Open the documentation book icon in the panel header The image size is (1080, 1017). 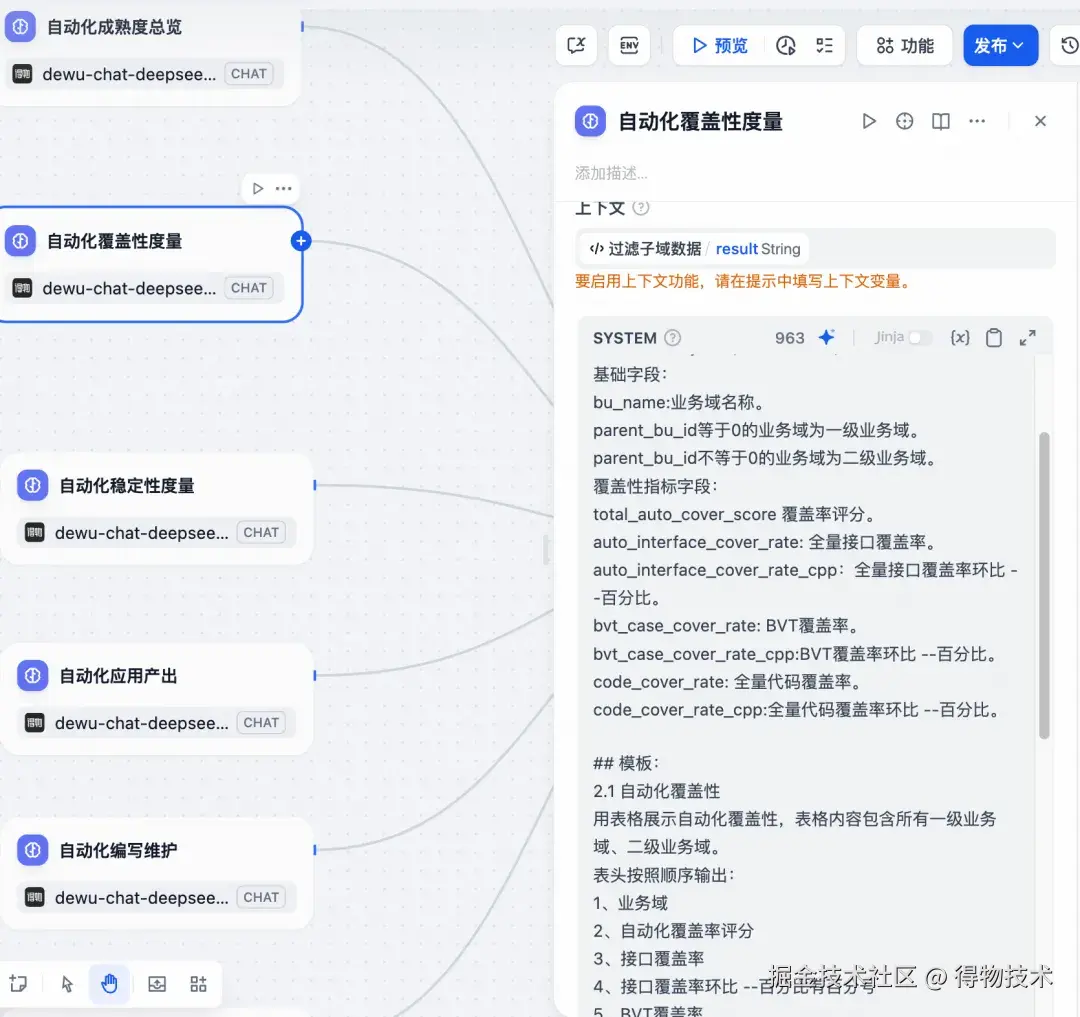pyautogui.click(x=940, y=121)
